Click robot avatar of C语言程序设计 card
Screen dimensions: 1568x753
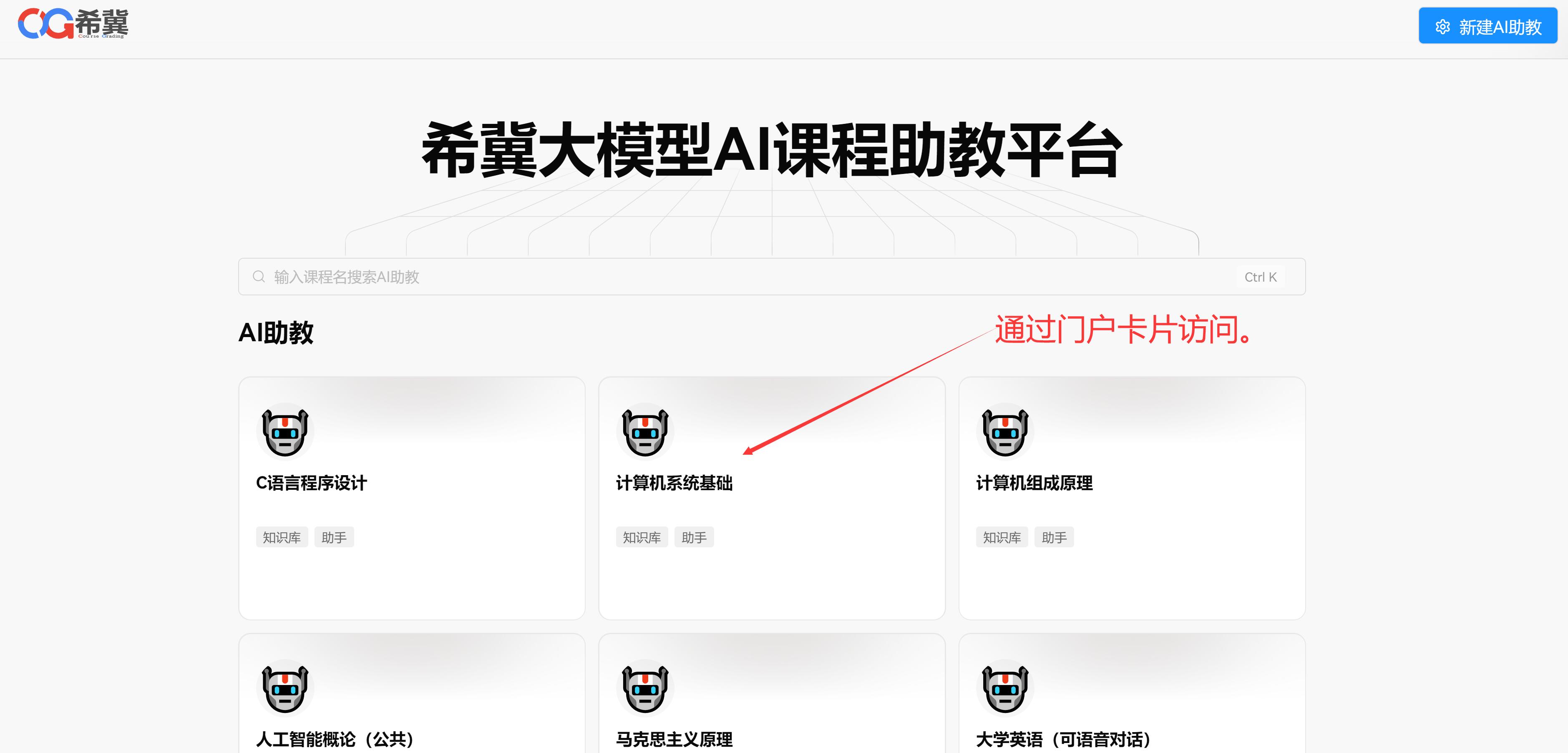(x=285, y=432)
